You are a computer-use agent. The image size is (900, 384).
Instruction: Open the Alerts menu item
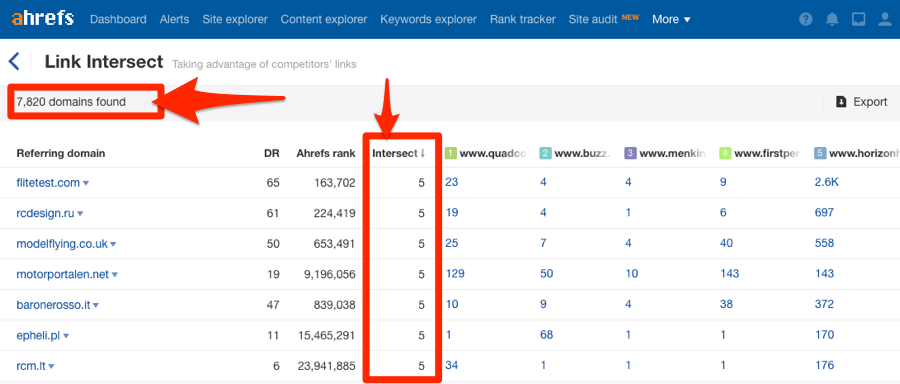pyautogui.click(x=174, y=20)
